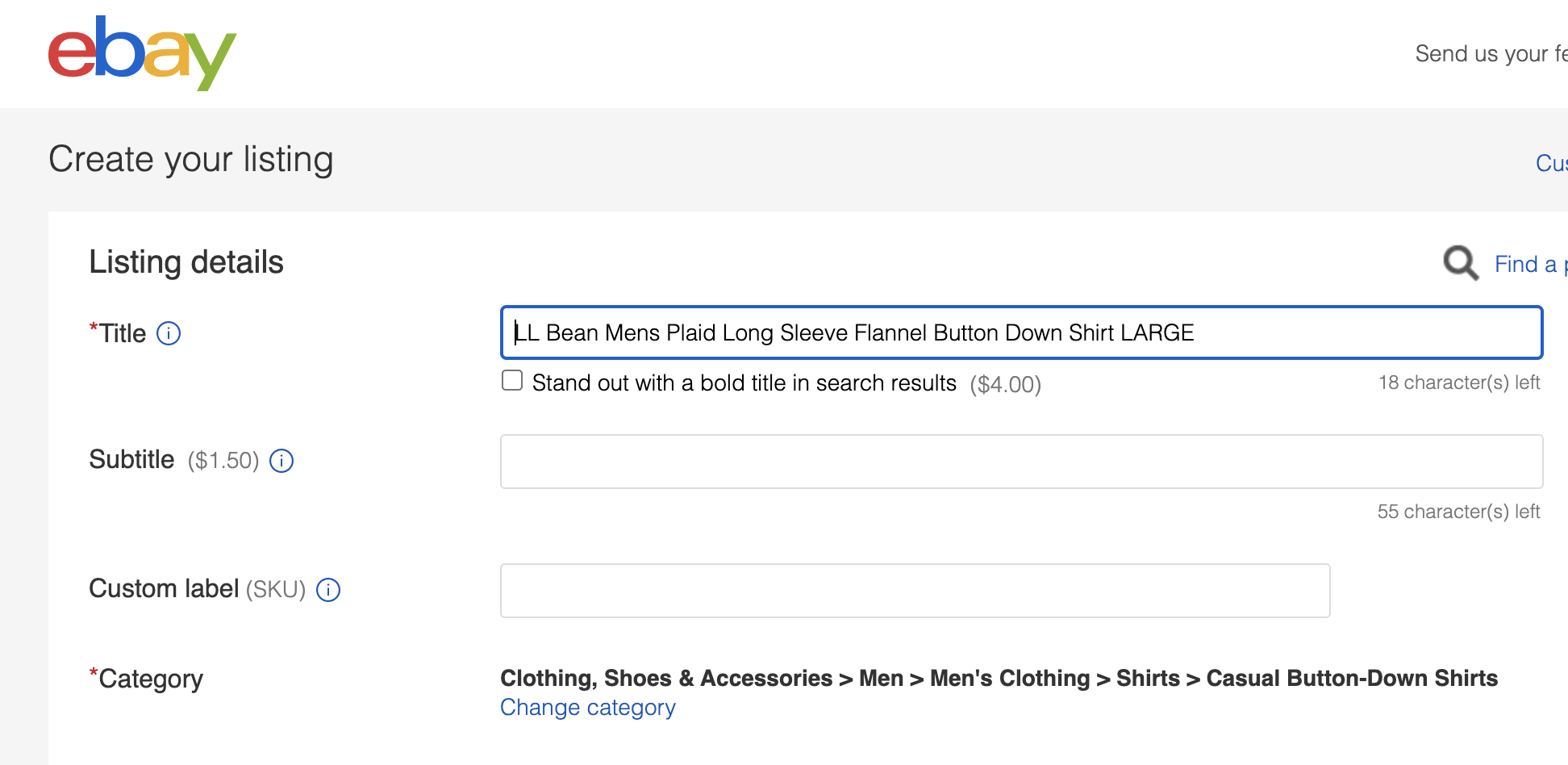The image size is (1568, 765).
Task: Open the Title info tooltip icon
Action: [169, 333]
